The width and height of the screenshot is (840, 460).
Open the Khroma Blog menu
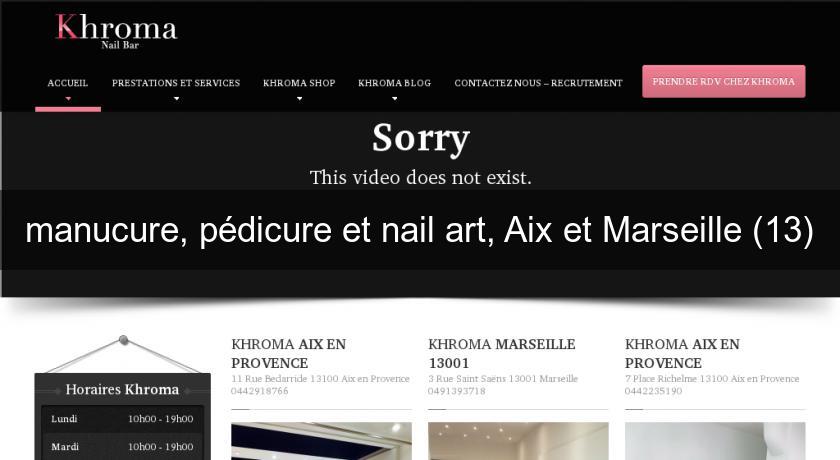tap(394, 83)
